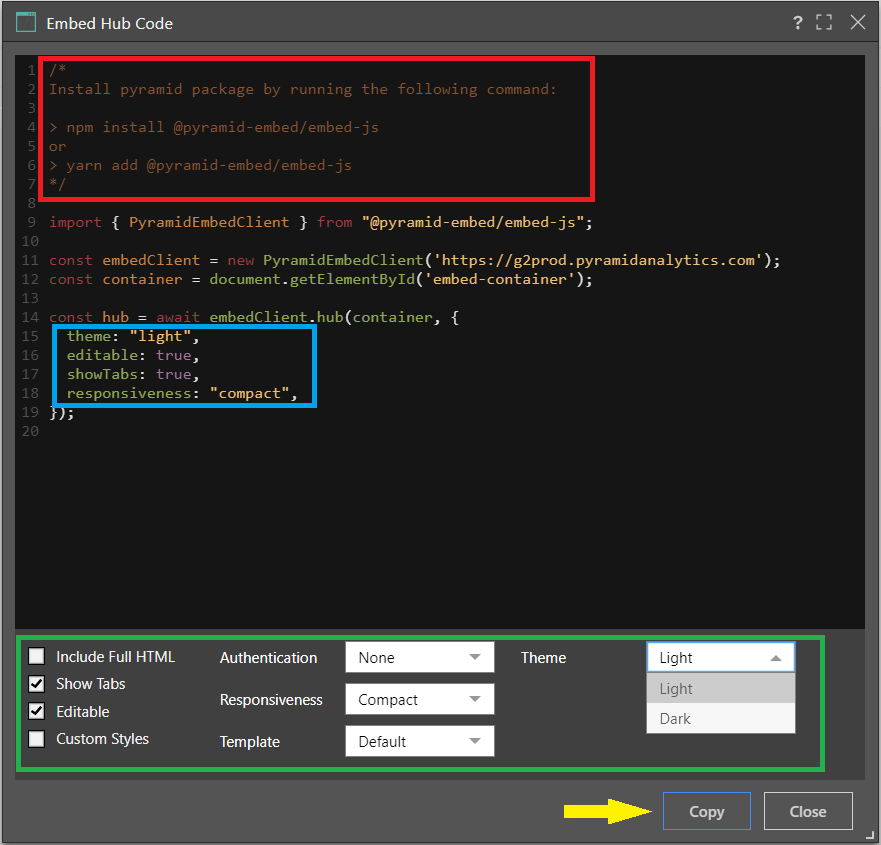
Task: Select Light in Theme list
Action: coord(721,688)
